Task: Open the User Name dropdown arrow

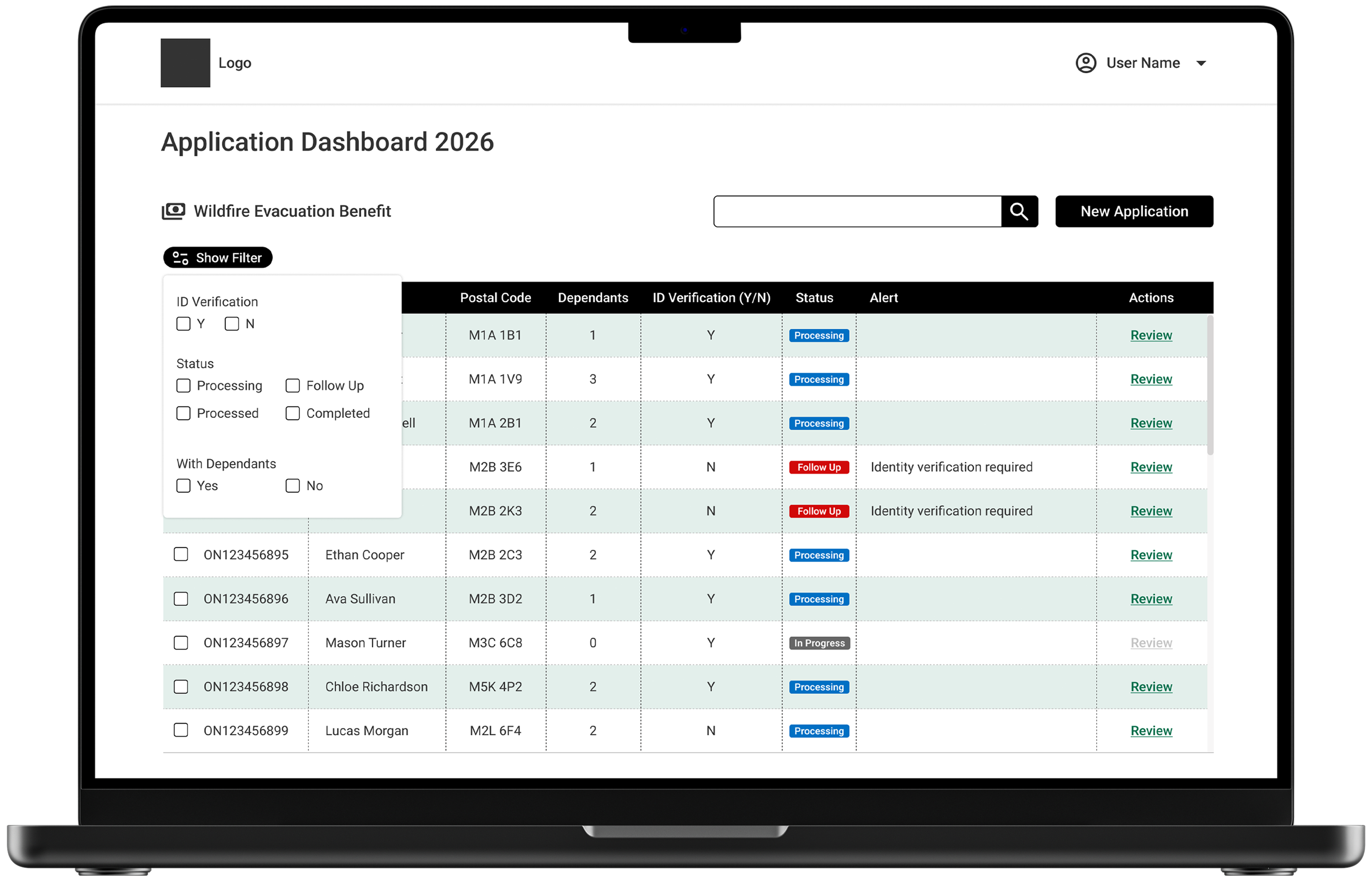Action: pos(1201,63)
